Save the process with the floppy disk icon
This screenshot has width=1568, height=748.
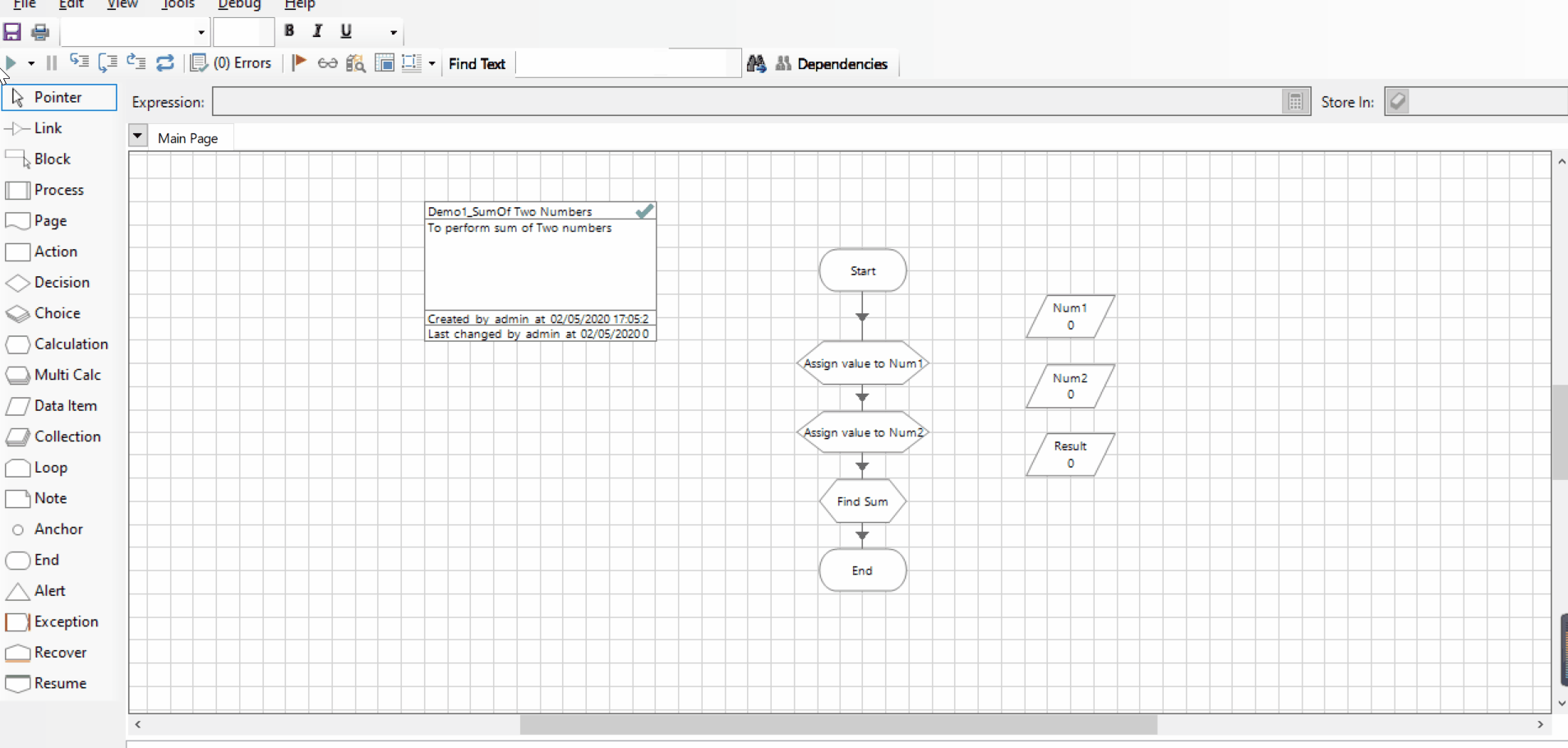[x=12, y=32]
